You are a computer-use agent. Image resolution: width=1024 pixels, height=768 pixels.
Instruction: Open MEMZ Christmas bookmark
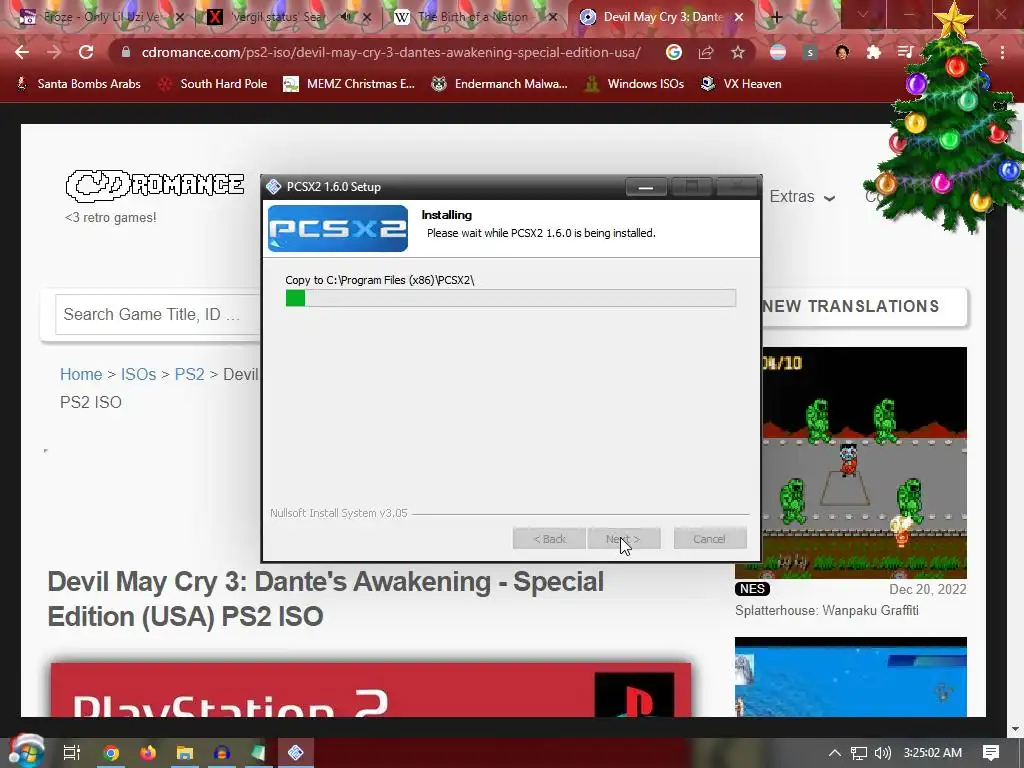349,84
